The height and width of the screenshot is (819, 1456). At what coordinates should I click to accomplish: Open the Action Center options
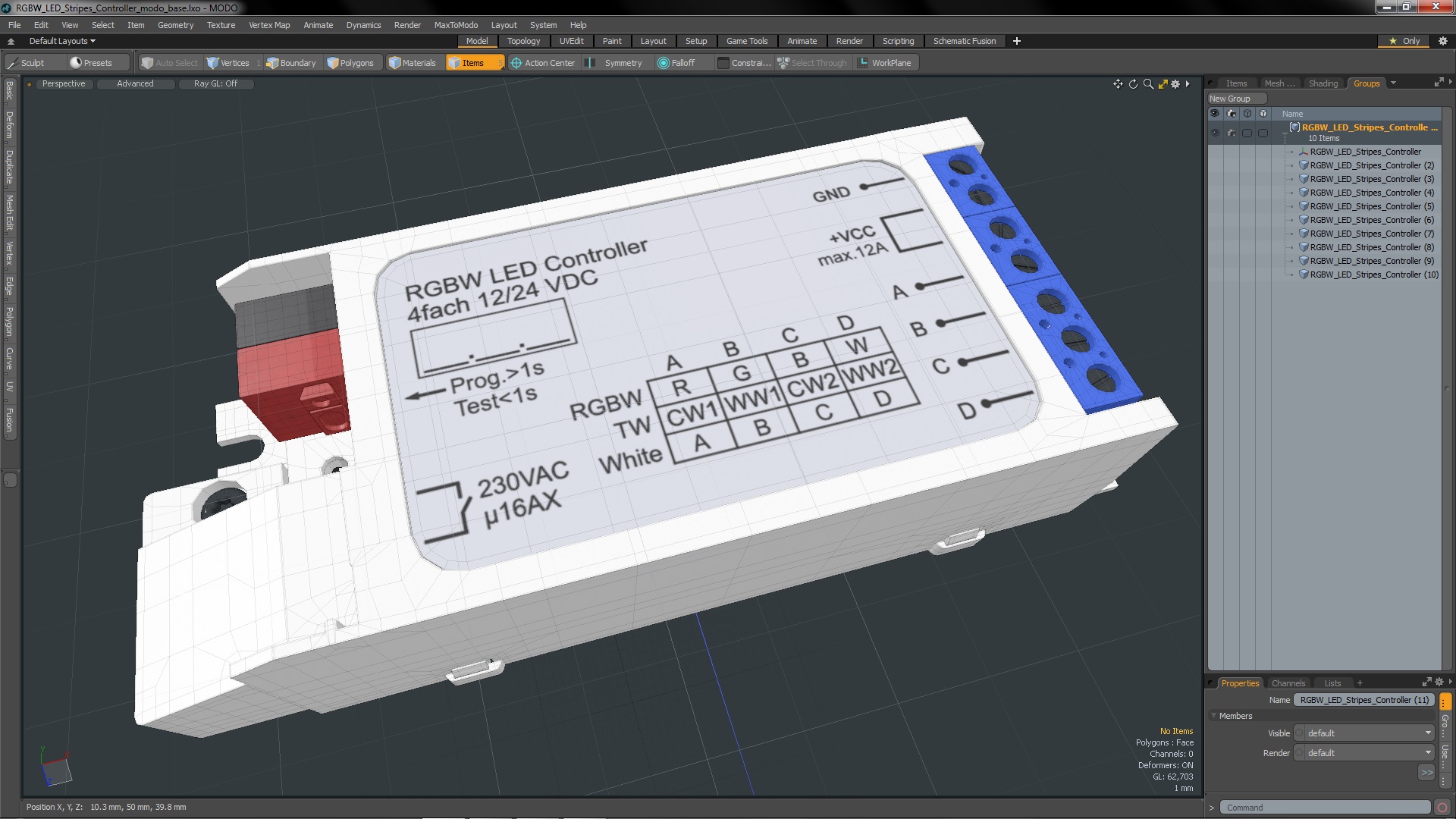pos(543,63)
